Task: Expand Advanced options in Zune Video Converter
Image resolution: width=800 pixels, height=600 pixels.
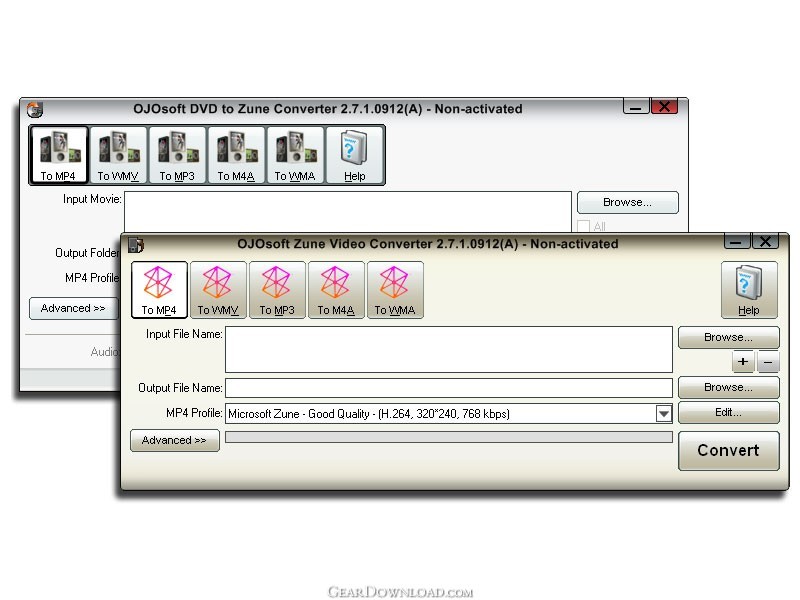Action: click(174, 440)
